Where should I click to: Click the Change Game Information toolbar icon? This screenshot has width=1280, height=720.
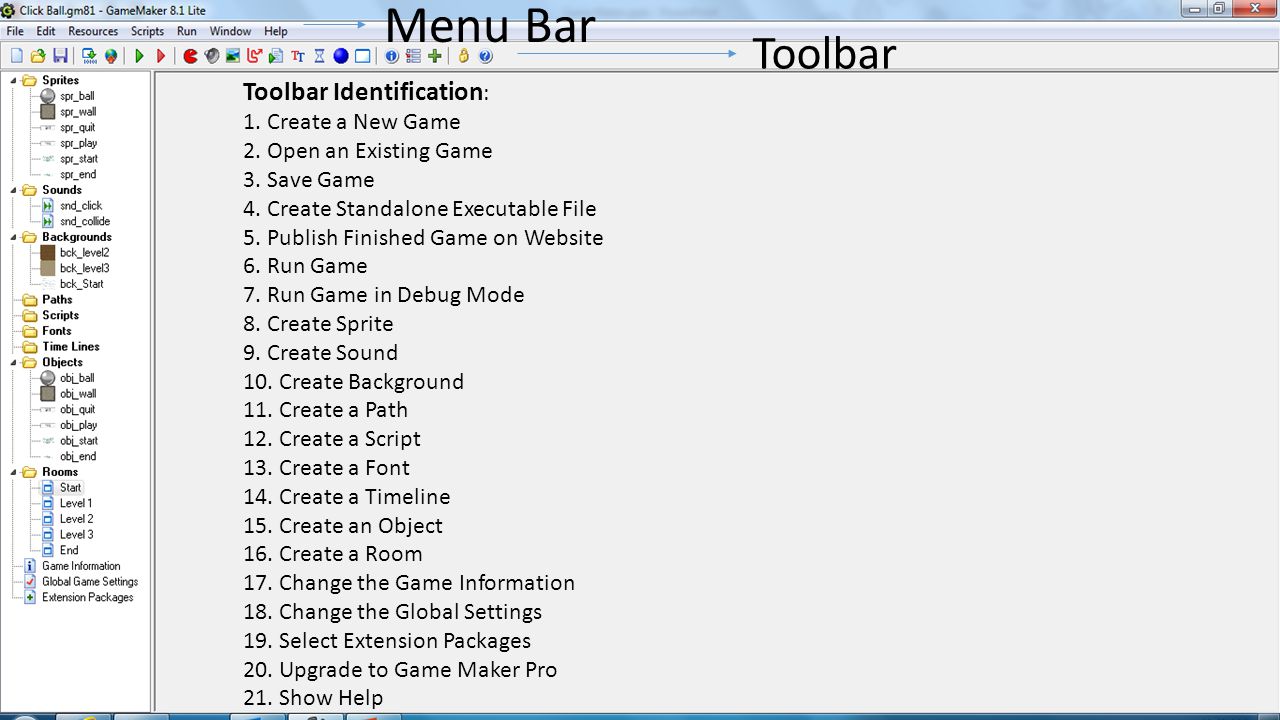tap(392, 56)
